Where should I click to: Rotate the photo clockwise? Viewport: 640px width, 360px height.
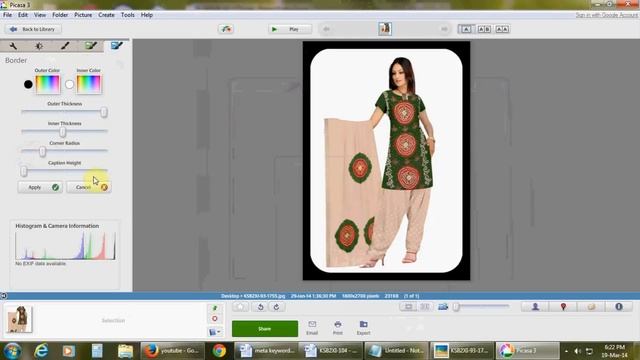[x=276, y=307]
